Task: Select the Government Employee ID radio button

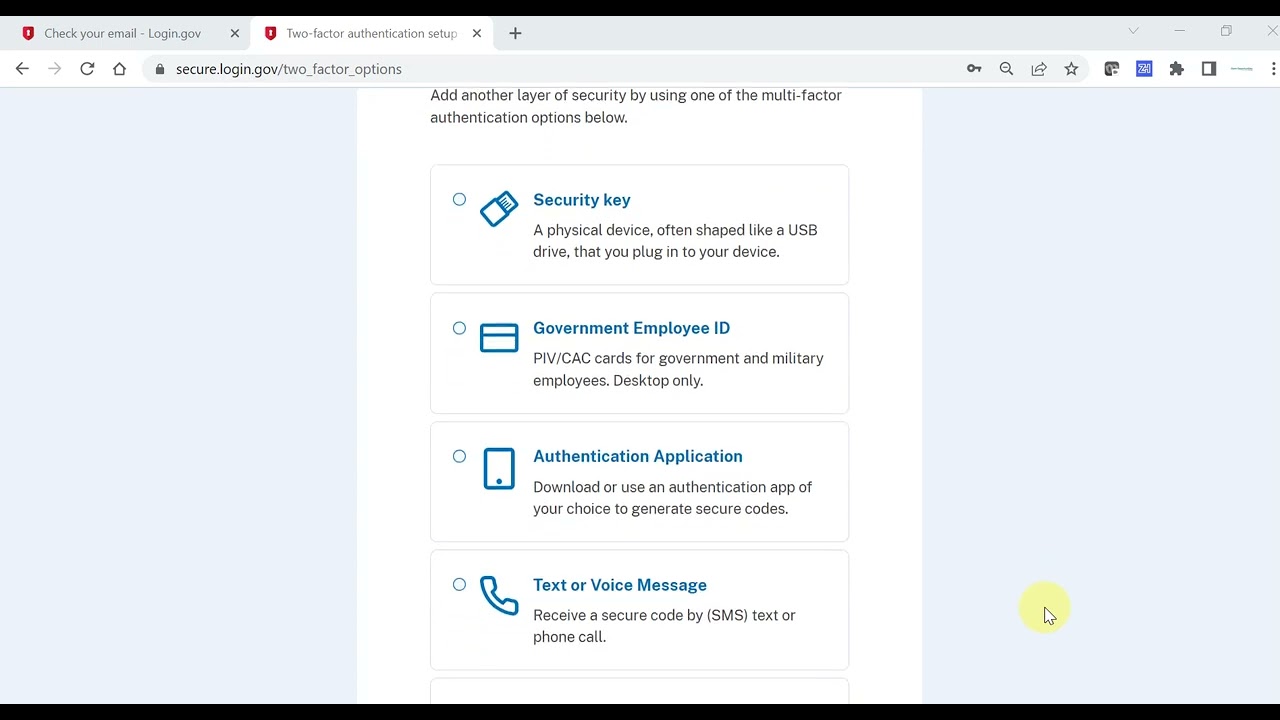Action: pos(459,328)
